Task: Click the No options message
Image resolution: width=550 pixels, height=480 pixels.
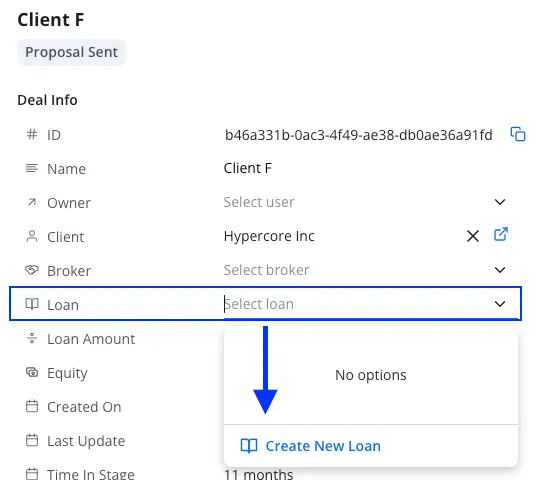Action: coord(371,375)
